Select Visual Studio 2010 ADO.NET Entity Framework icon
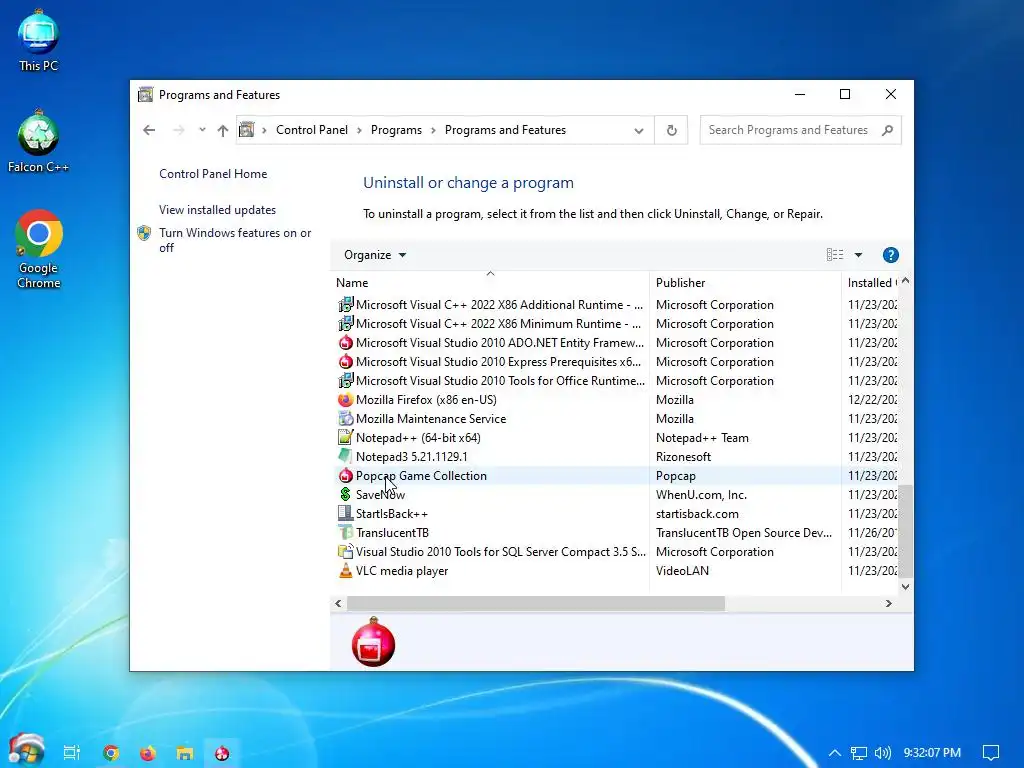Viewport: 1024px width, 768px height. click(x=345, y=342)
